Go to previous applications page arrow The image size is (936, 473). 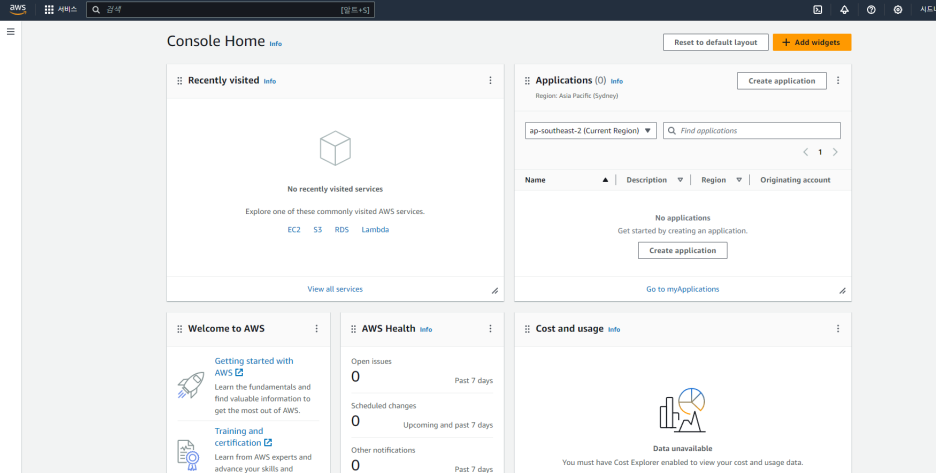(805, 152)
